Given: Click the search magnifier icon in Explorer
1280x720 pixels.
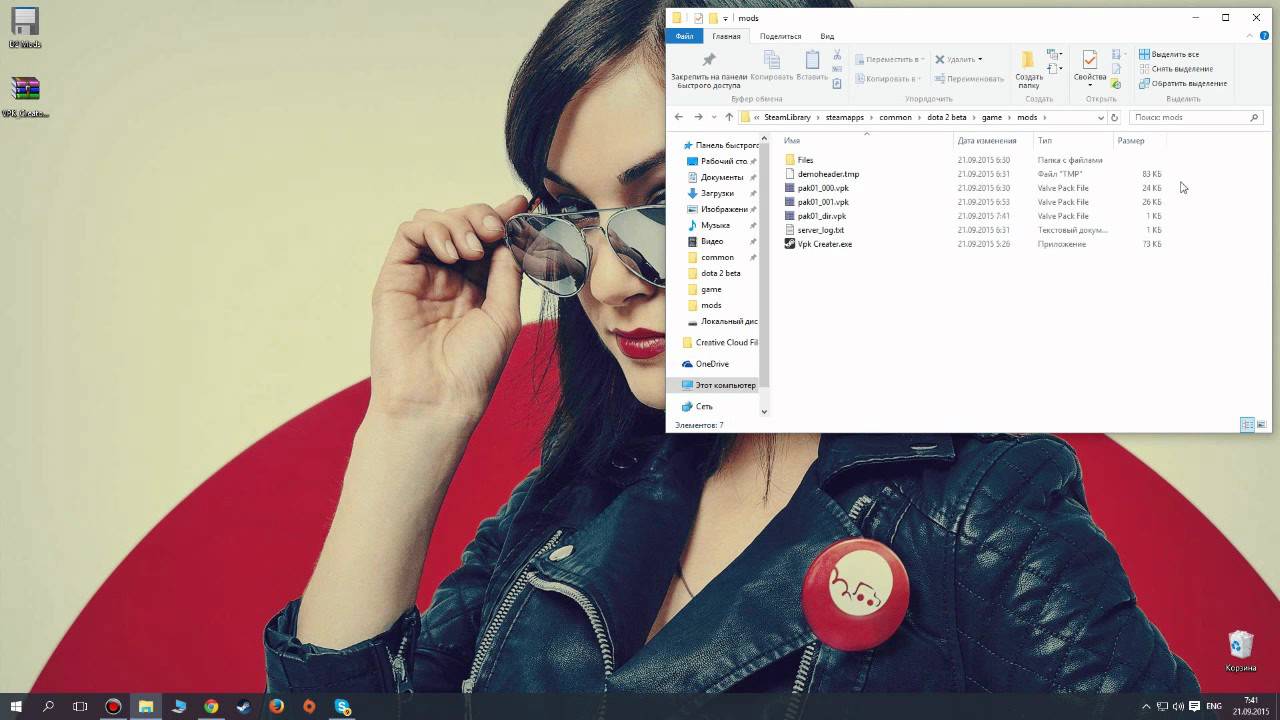Looking at the screenshot, I should [1254, 117].
